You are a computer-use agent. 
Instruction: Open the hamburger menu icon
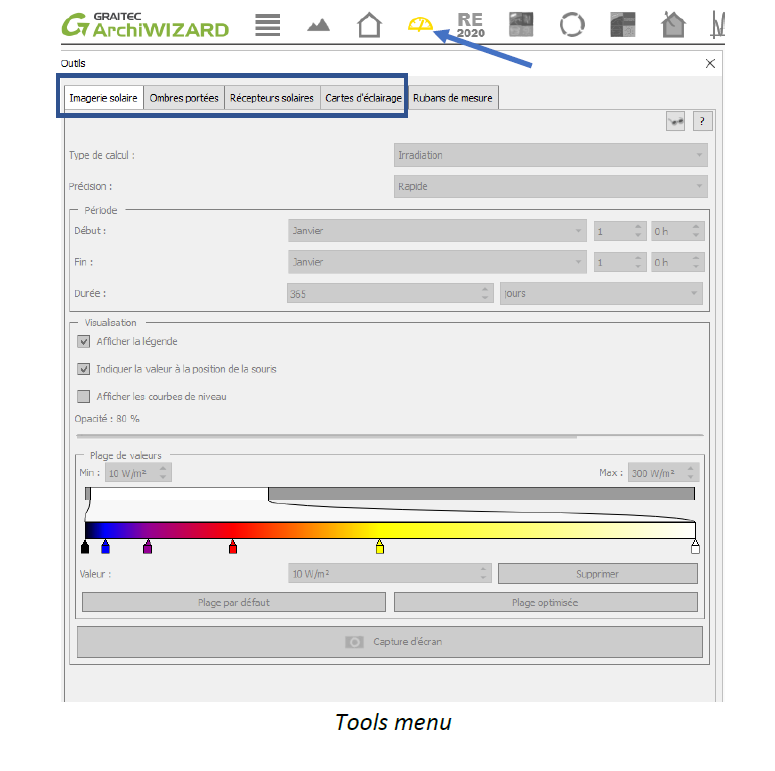[x=267, y=25]
